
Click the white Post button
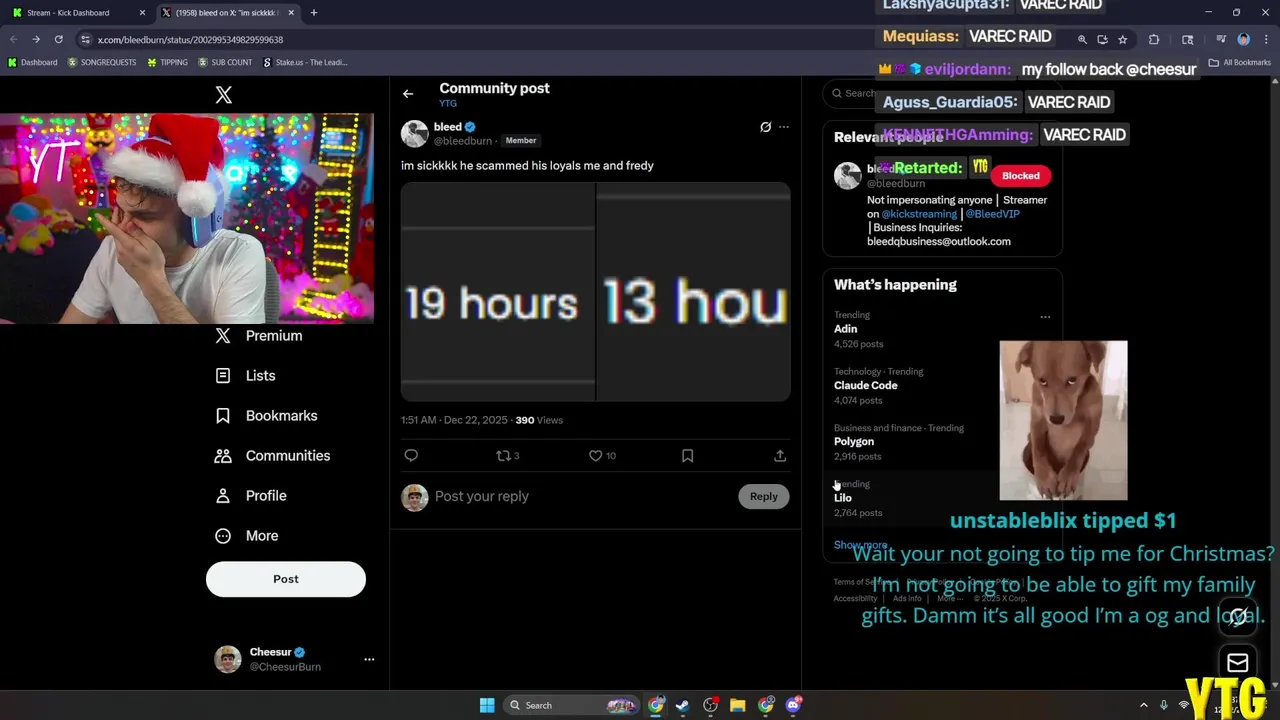286,579
